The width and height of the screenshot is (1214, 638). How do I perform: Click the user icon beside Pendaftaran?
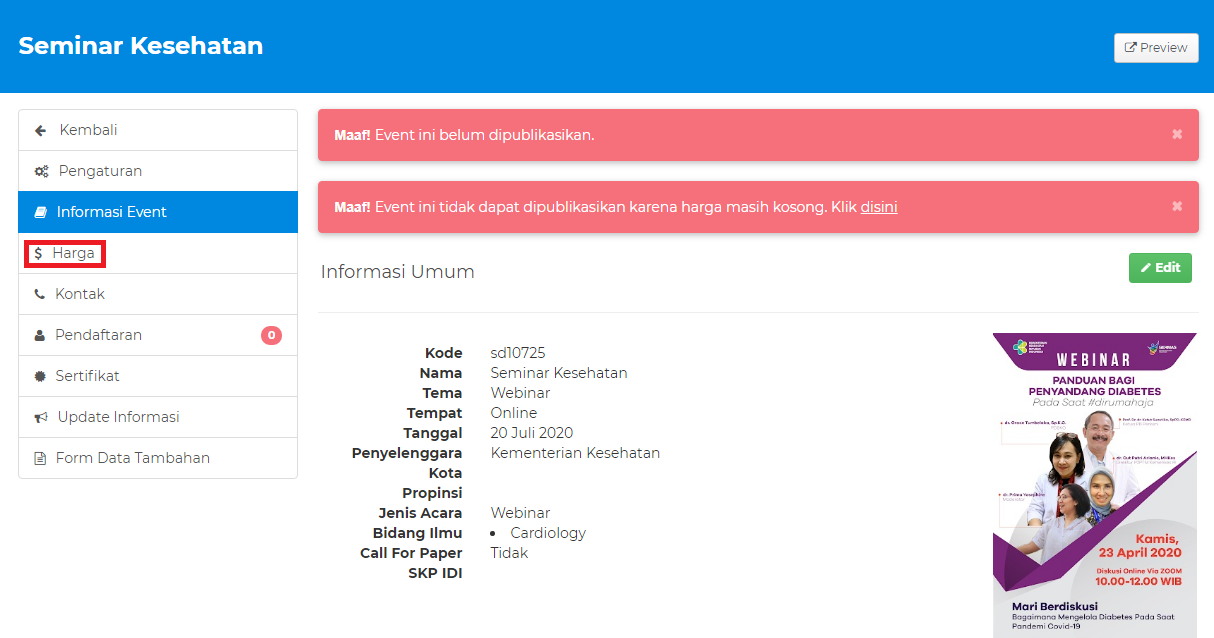pos(40,336)
